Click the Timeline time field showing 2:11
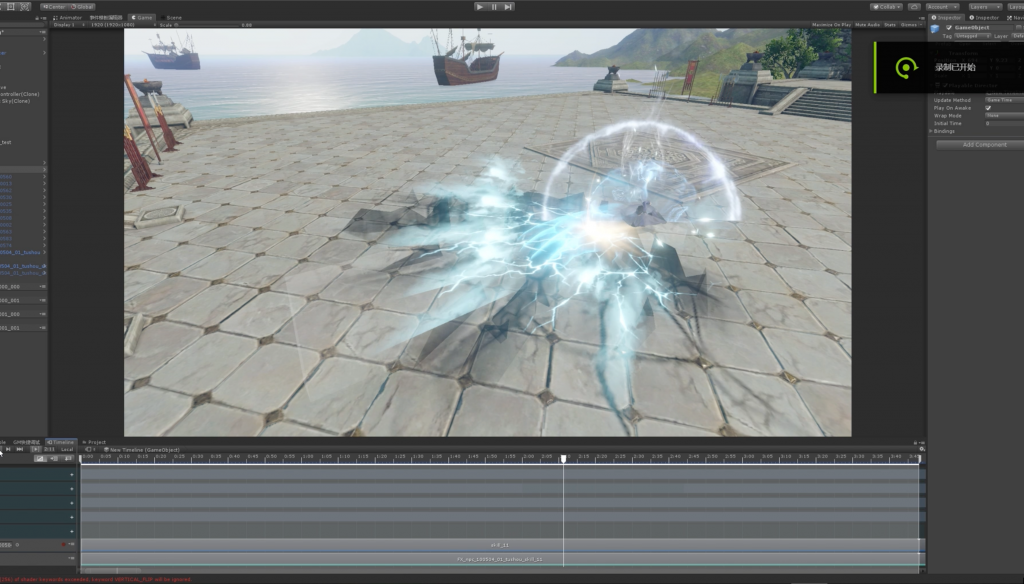1024x584 pixels. (x=49, y=449)
